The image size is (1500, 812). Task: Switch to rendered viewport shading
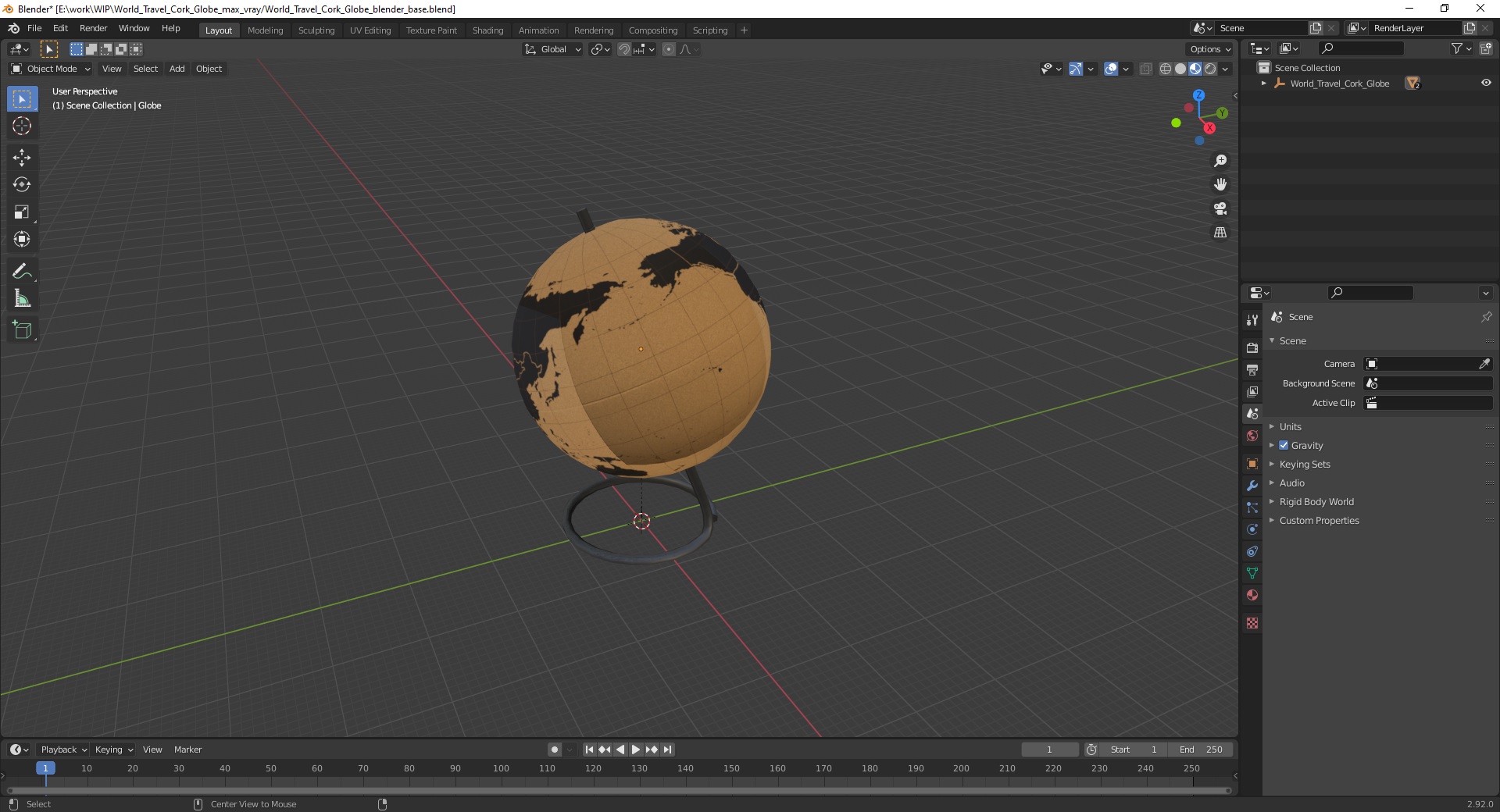[1210, 69]
